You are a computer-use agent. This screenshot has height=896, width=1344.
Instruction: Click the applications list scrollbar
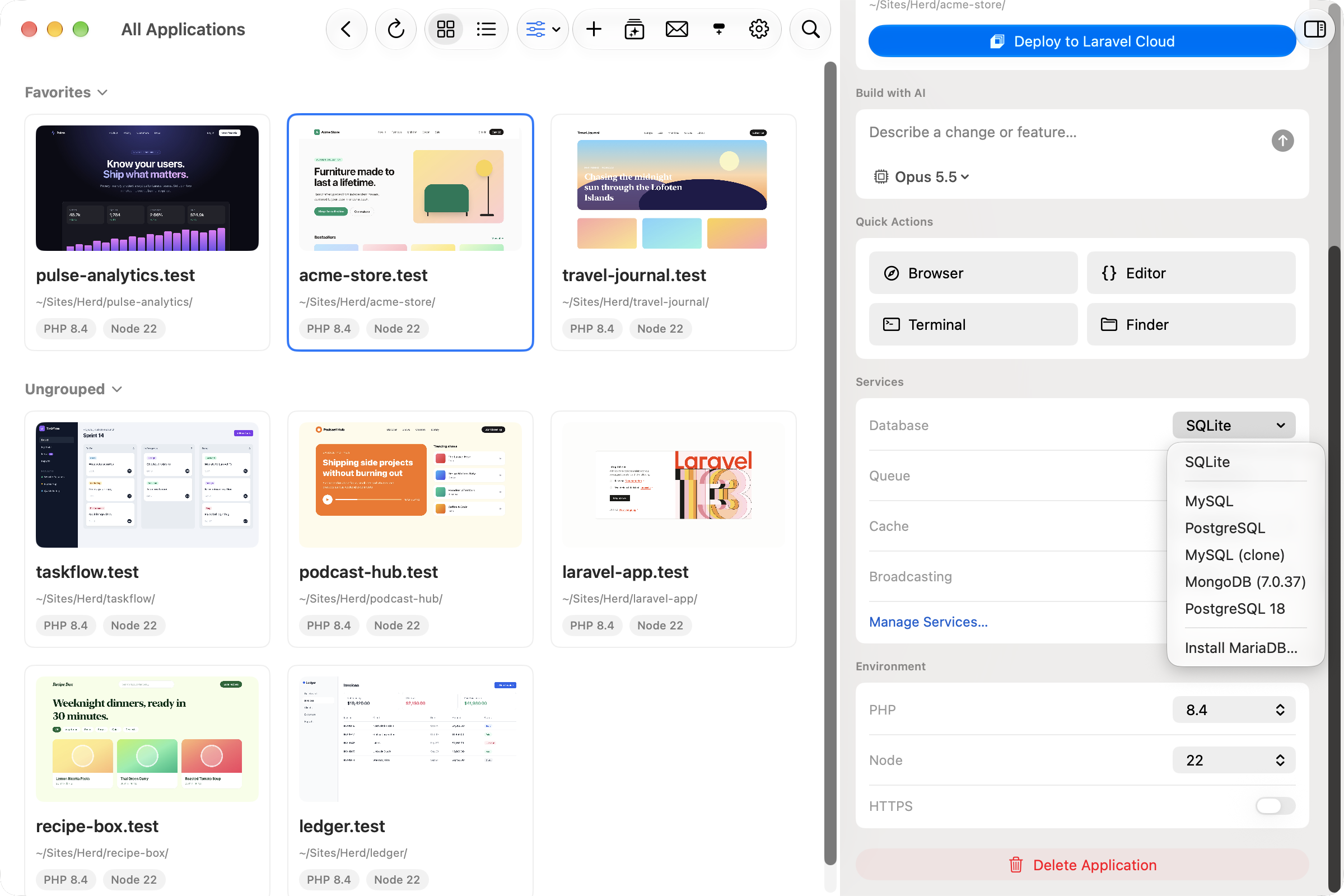830,463
